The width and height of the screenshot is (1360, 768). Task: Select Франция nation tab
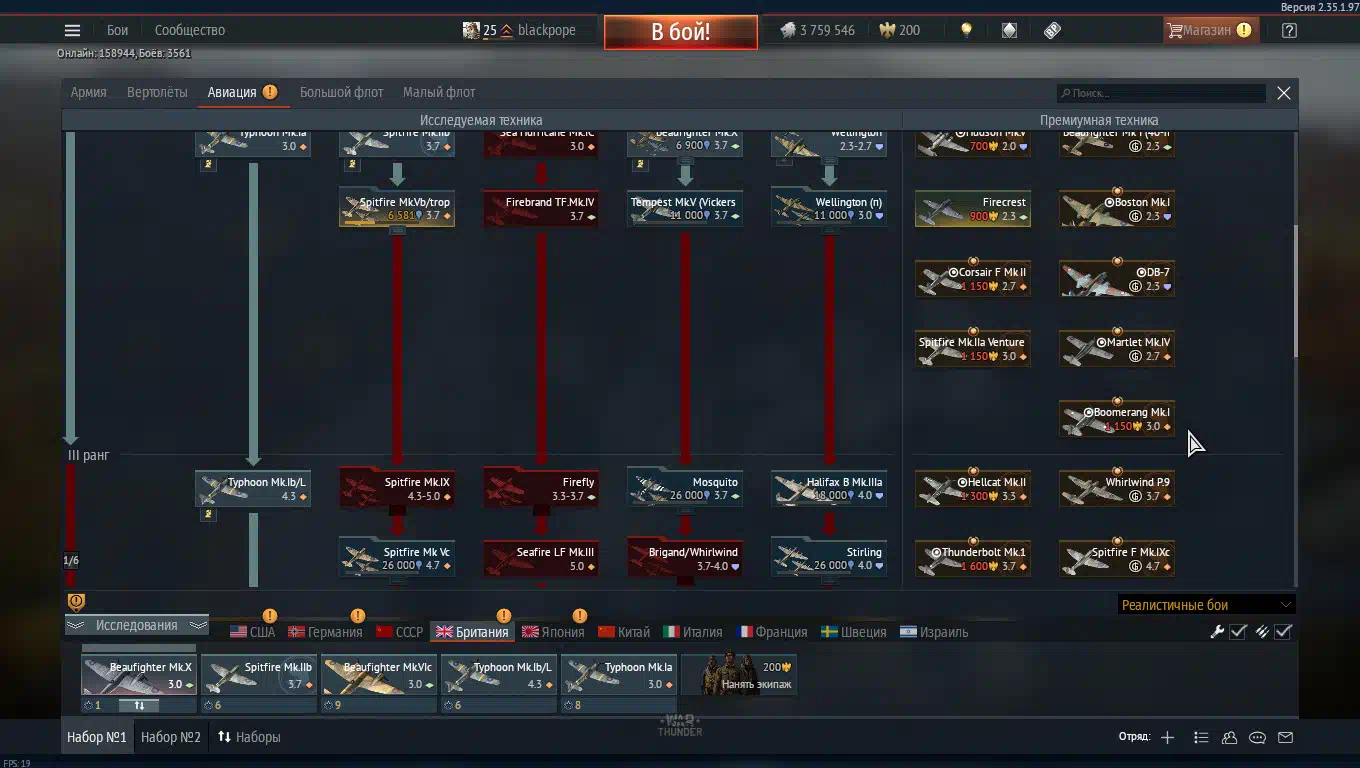pyautogui.click(x=771, y=632)
